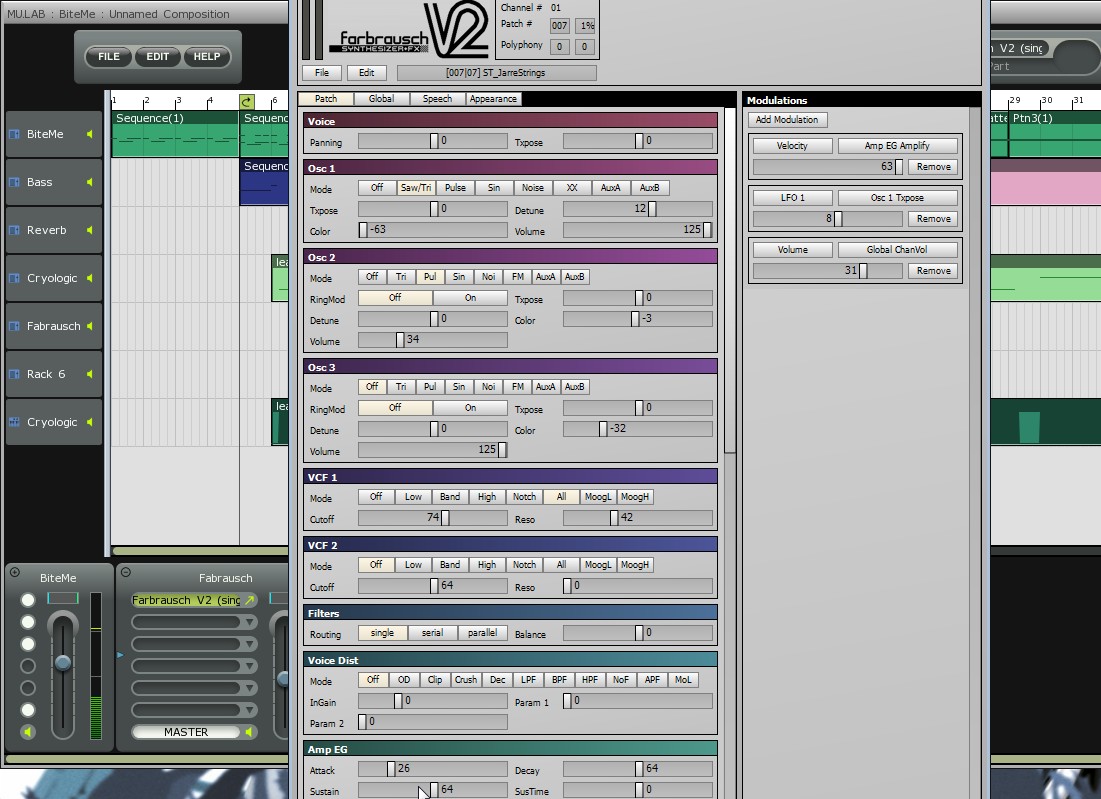Mute the Fabrausch track with its speaker icon

click(x=90, y=326)
